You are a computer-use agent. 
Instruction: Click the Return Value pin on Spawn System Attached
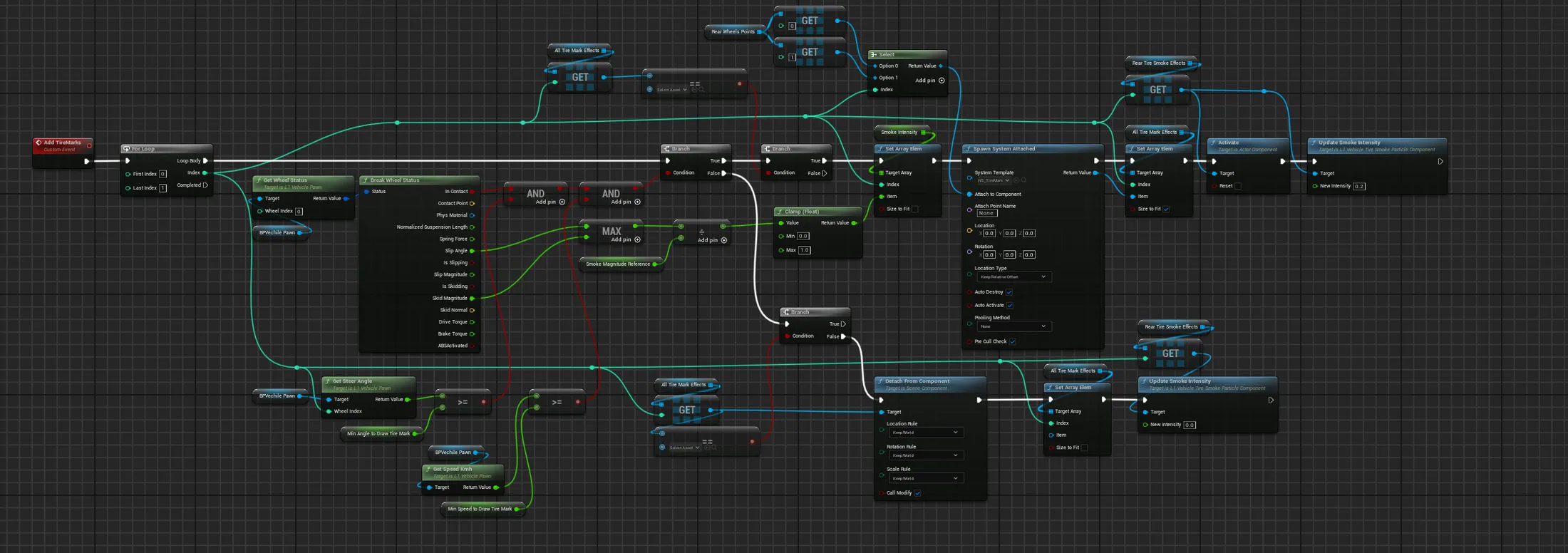1096,172
